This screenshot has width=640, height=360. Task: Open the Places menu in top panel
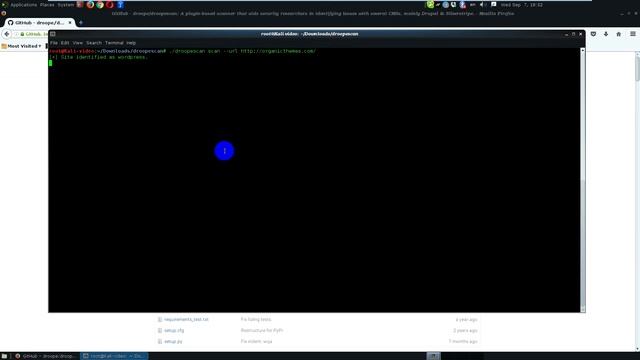point(47,5)
